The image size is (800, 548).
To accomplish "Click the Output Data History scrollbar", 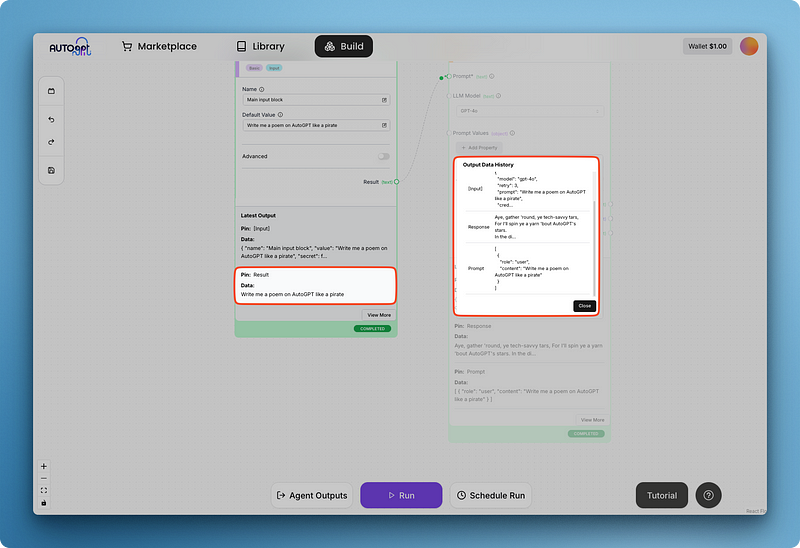I will (x=594, y=247).
